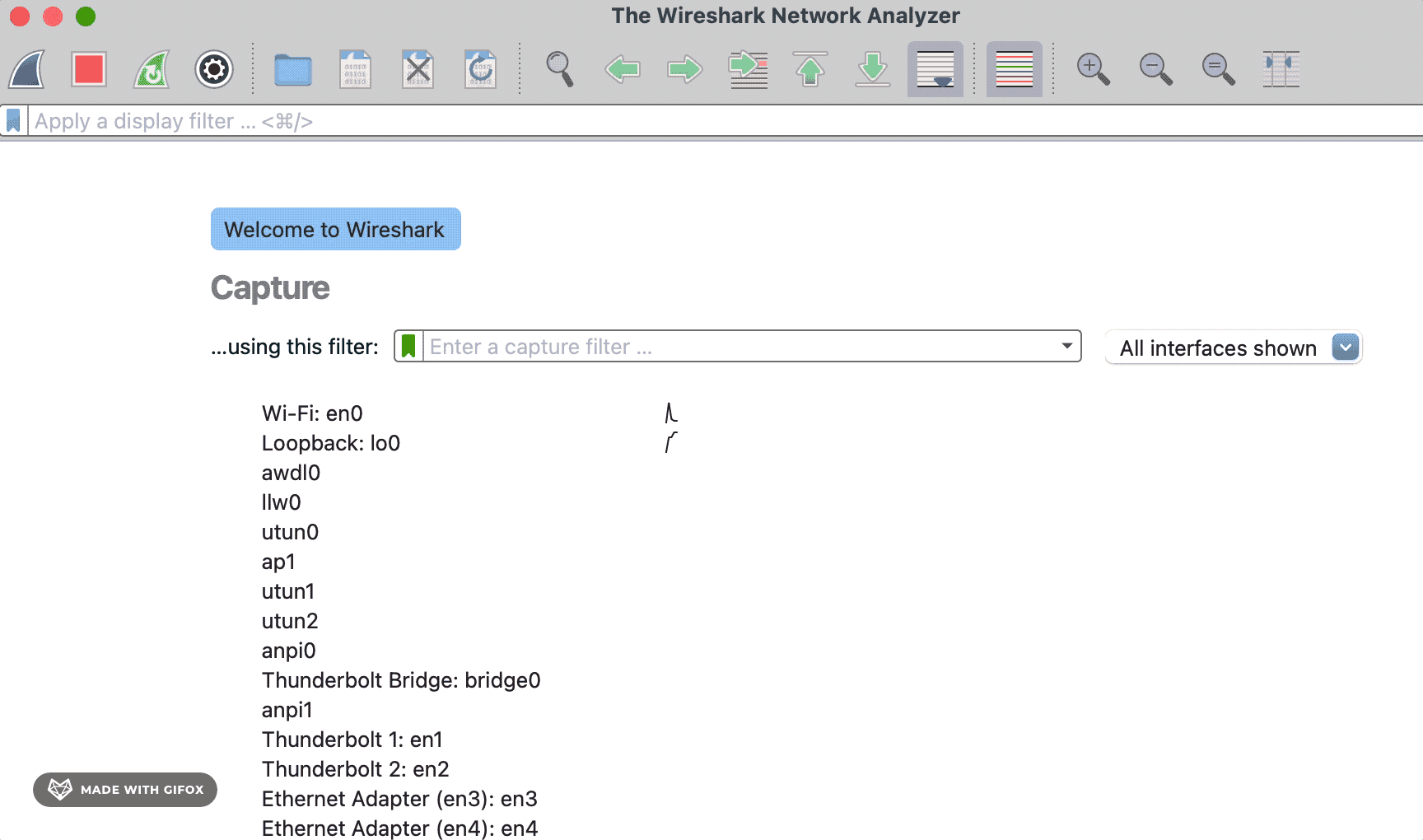
Task: Select the awdl0 interface
Action: tap(291, 473)
